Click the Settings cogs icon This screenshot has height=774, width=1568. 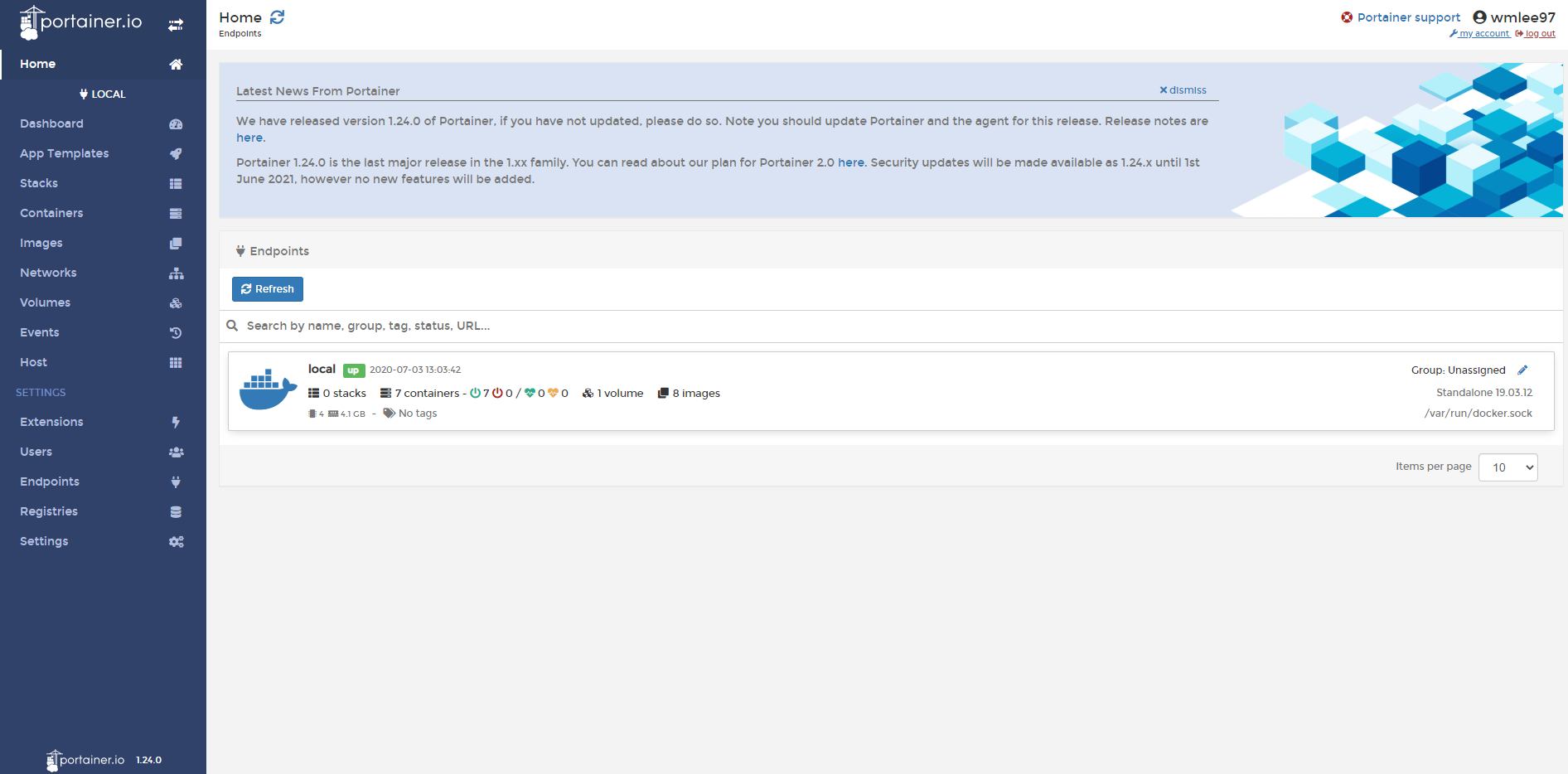176,541
